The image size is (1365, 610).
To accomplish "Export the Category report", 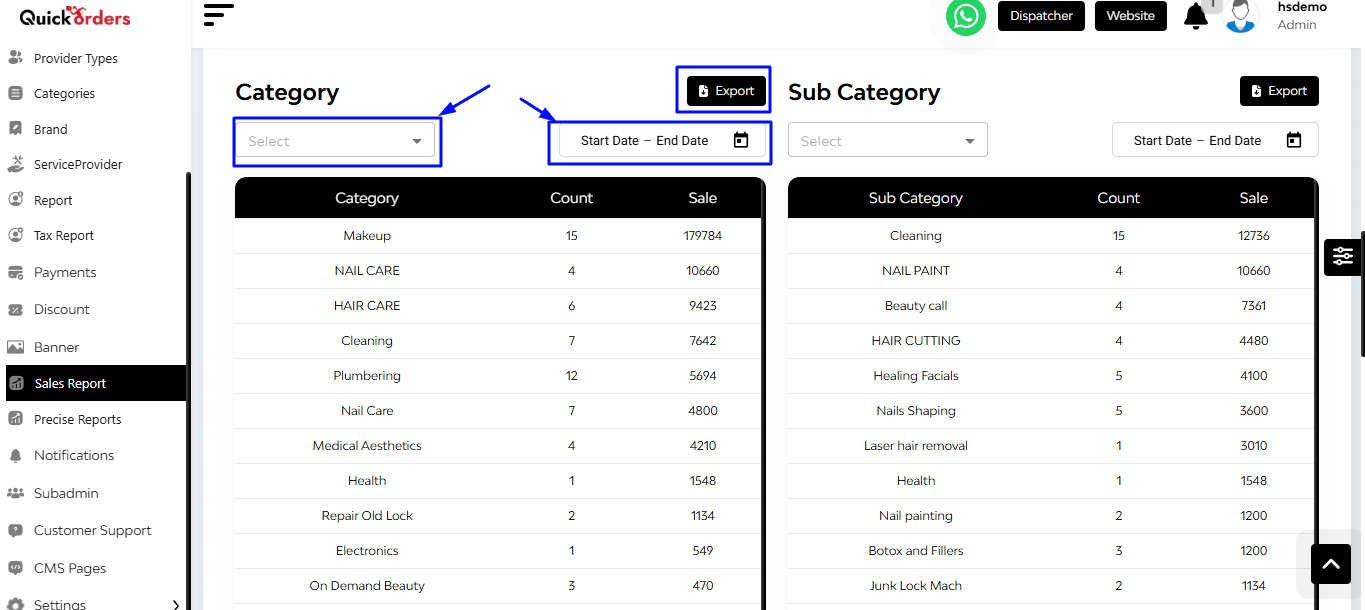I will click(726, 91).
